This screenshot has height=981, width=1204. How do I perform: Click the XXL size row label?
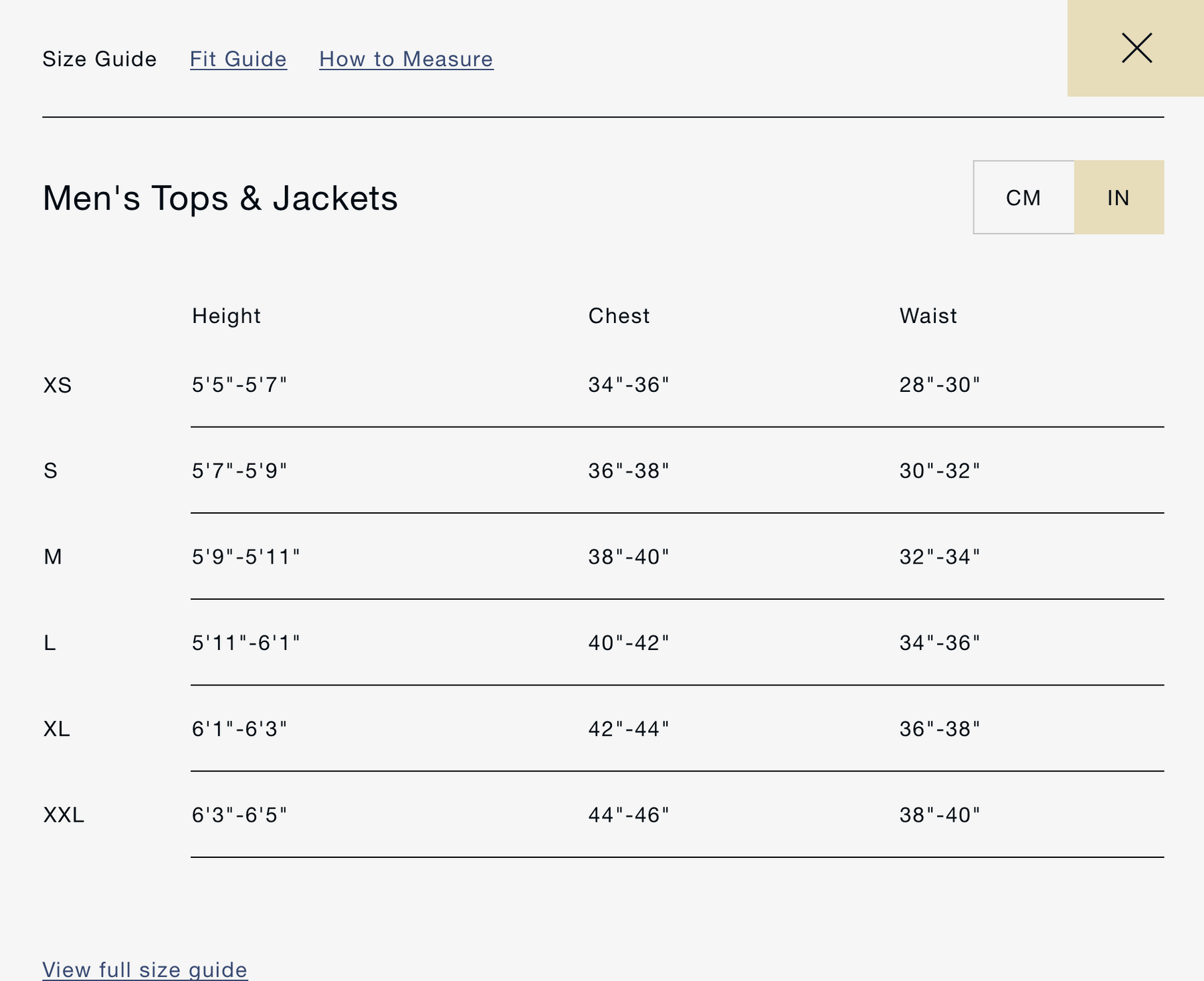coord(64,814)
